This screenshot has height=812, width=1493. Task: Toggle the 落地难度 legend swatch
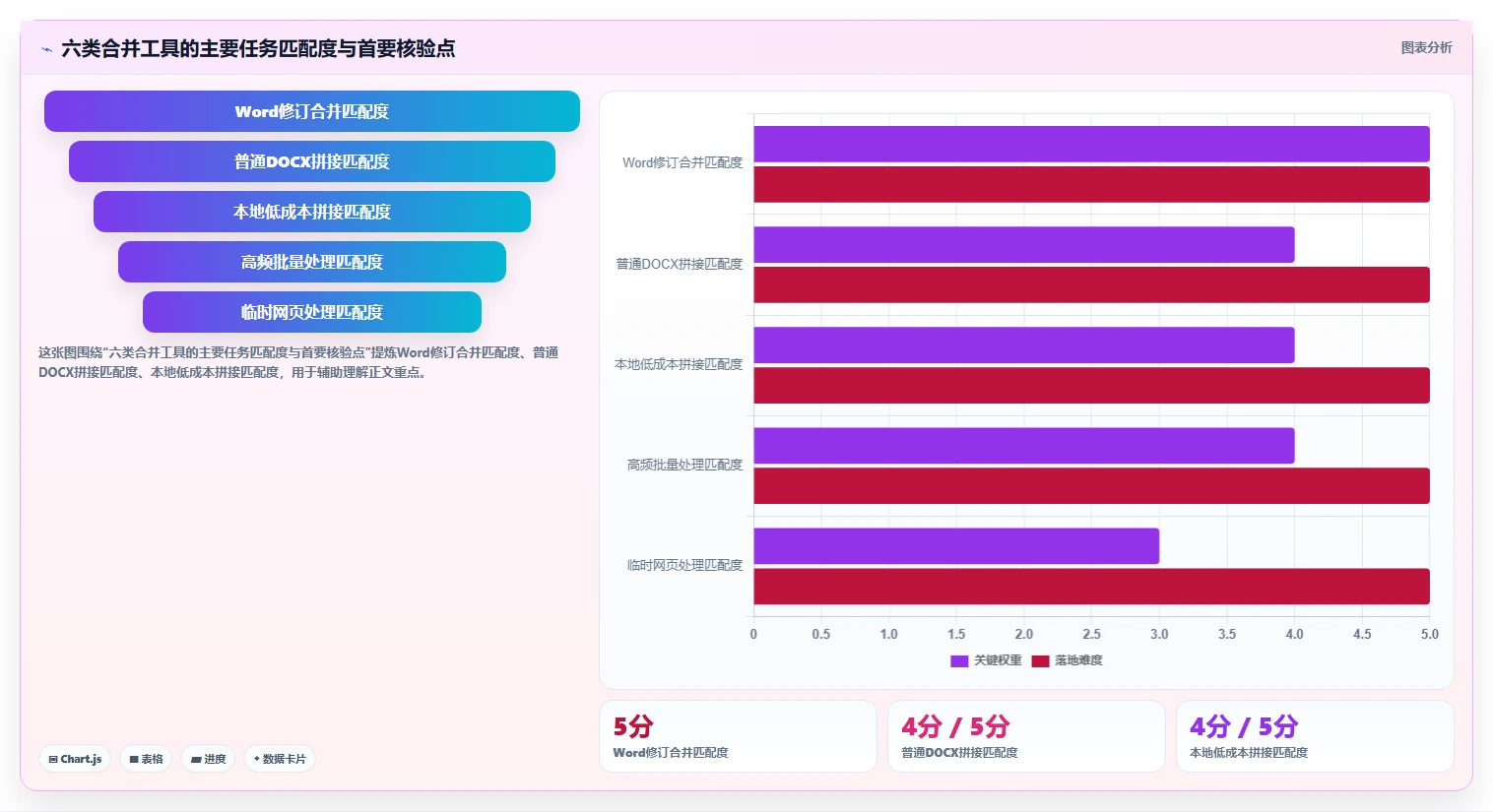tap(1040, 661)
